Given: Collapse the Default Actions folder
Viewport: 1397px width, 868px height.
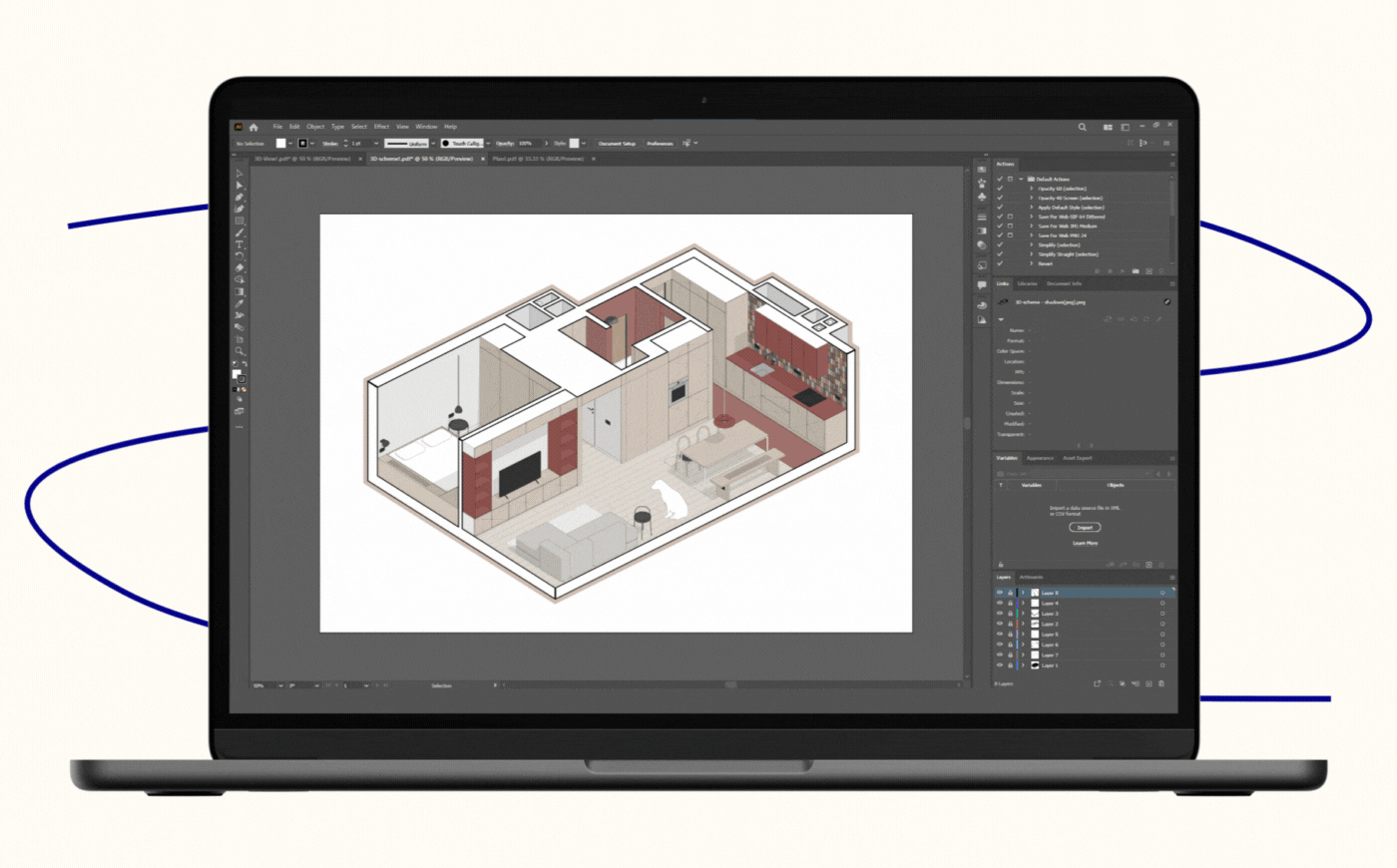Looking at the screenshot, I should (x=1021, y=180).
